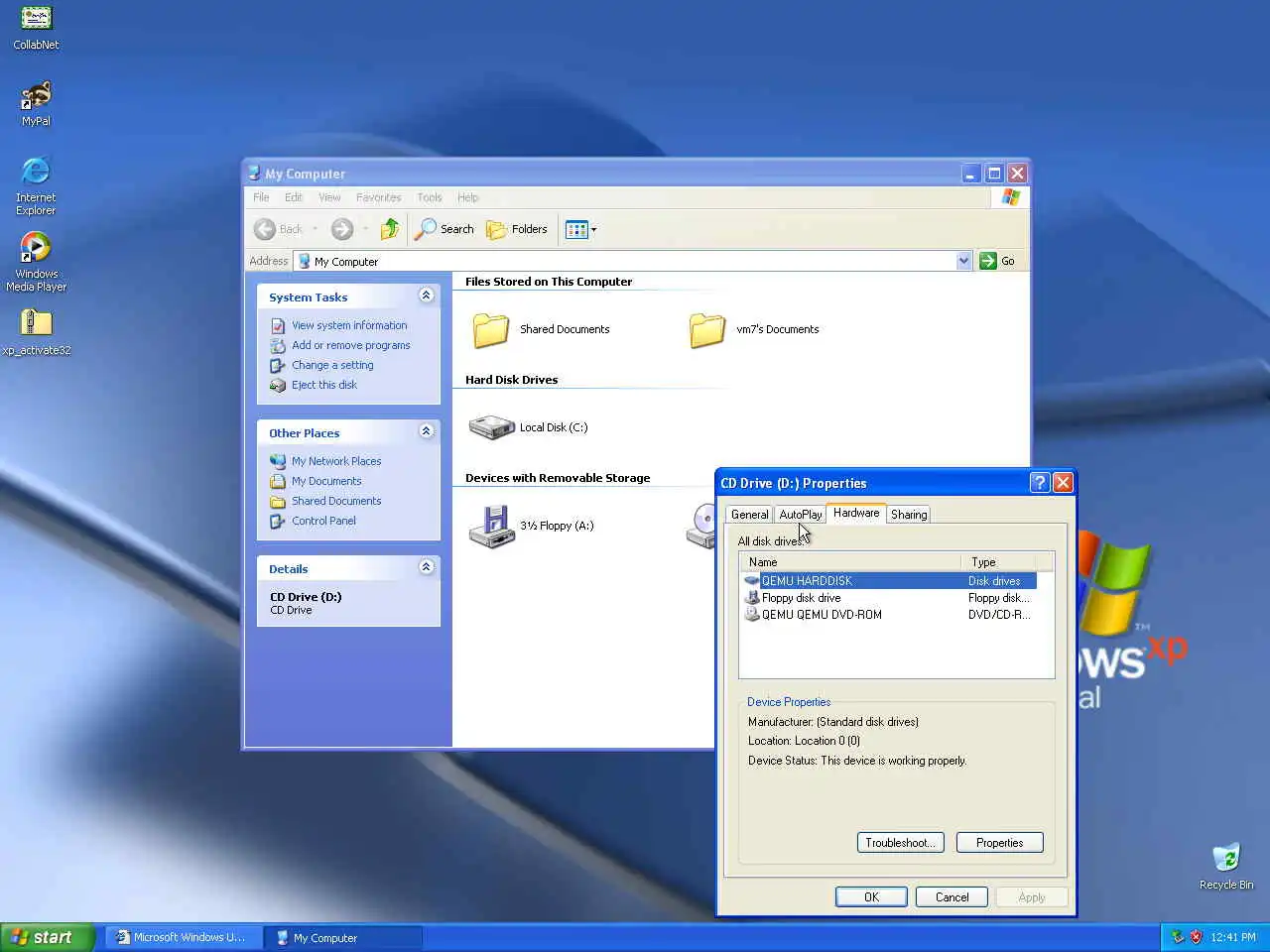Click the Forward arrow in My Computer
Viewport: 1270px width, 952px height.
click(342, 229)
